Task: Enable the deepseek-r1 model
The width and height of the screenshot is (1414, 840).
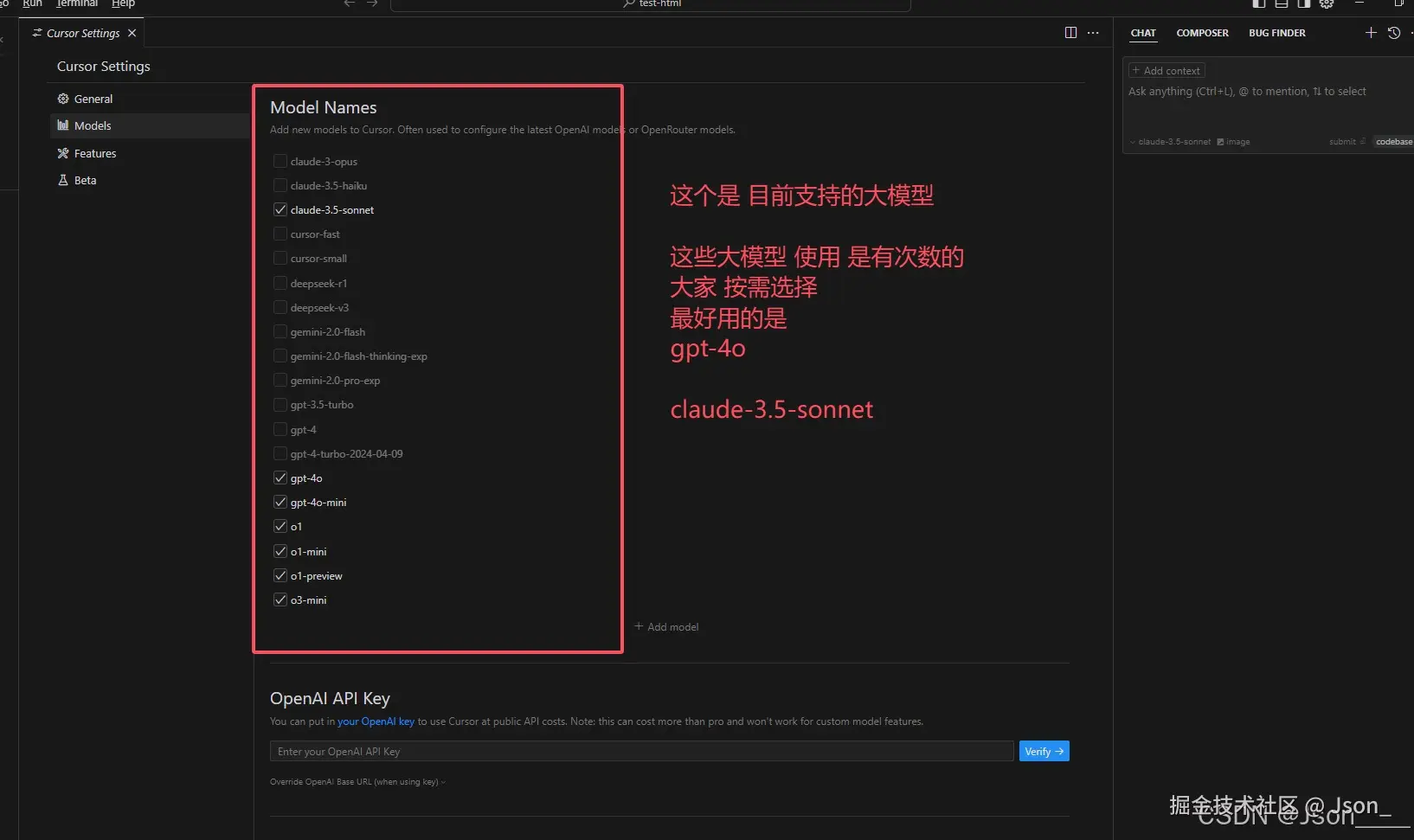Action: [x=280, y=283]
